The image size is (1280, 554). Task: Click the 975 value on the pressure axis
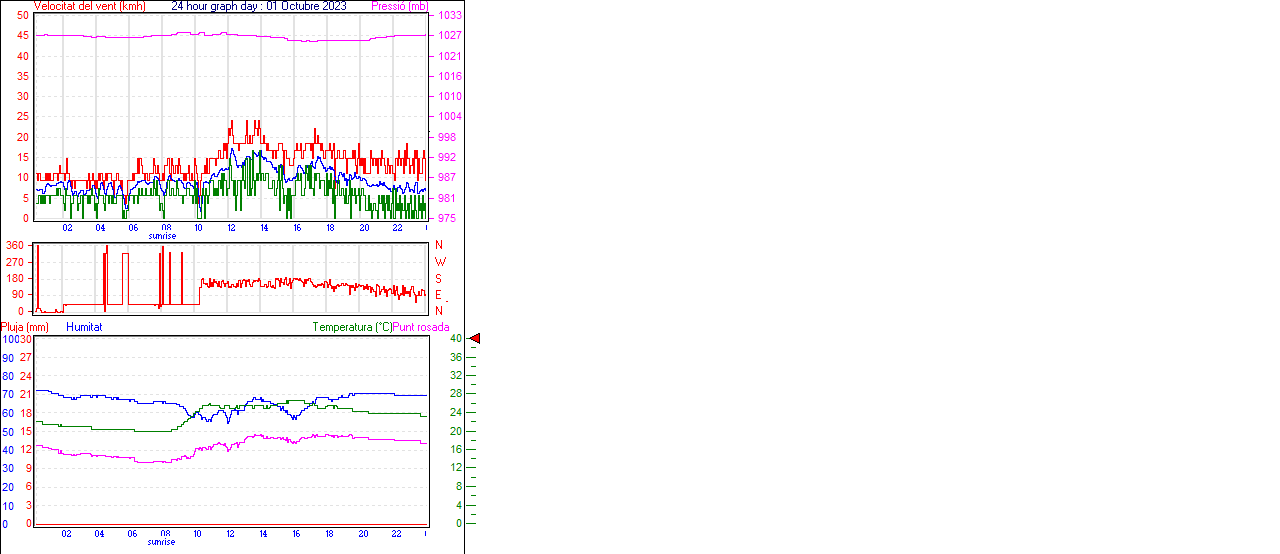[446, 218]
